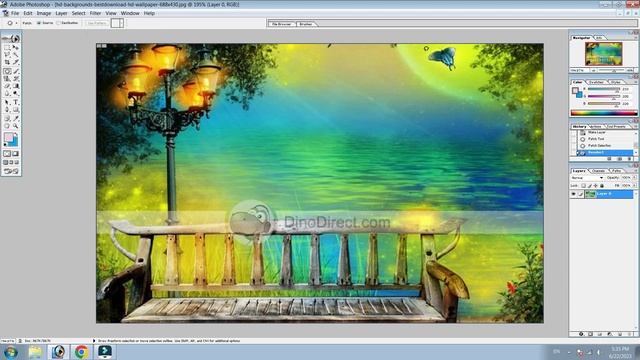Open the tool preset picker arrow

16,23
